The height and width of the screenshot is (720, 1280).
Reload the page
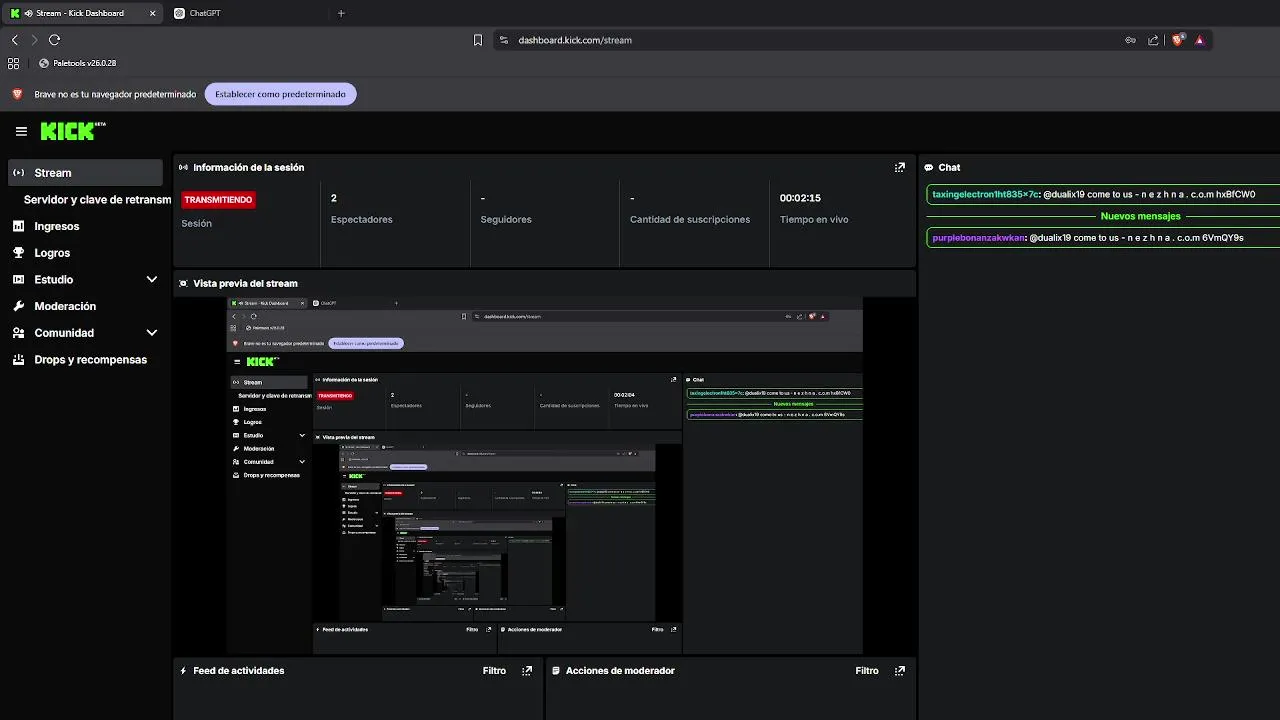point(54,40)
